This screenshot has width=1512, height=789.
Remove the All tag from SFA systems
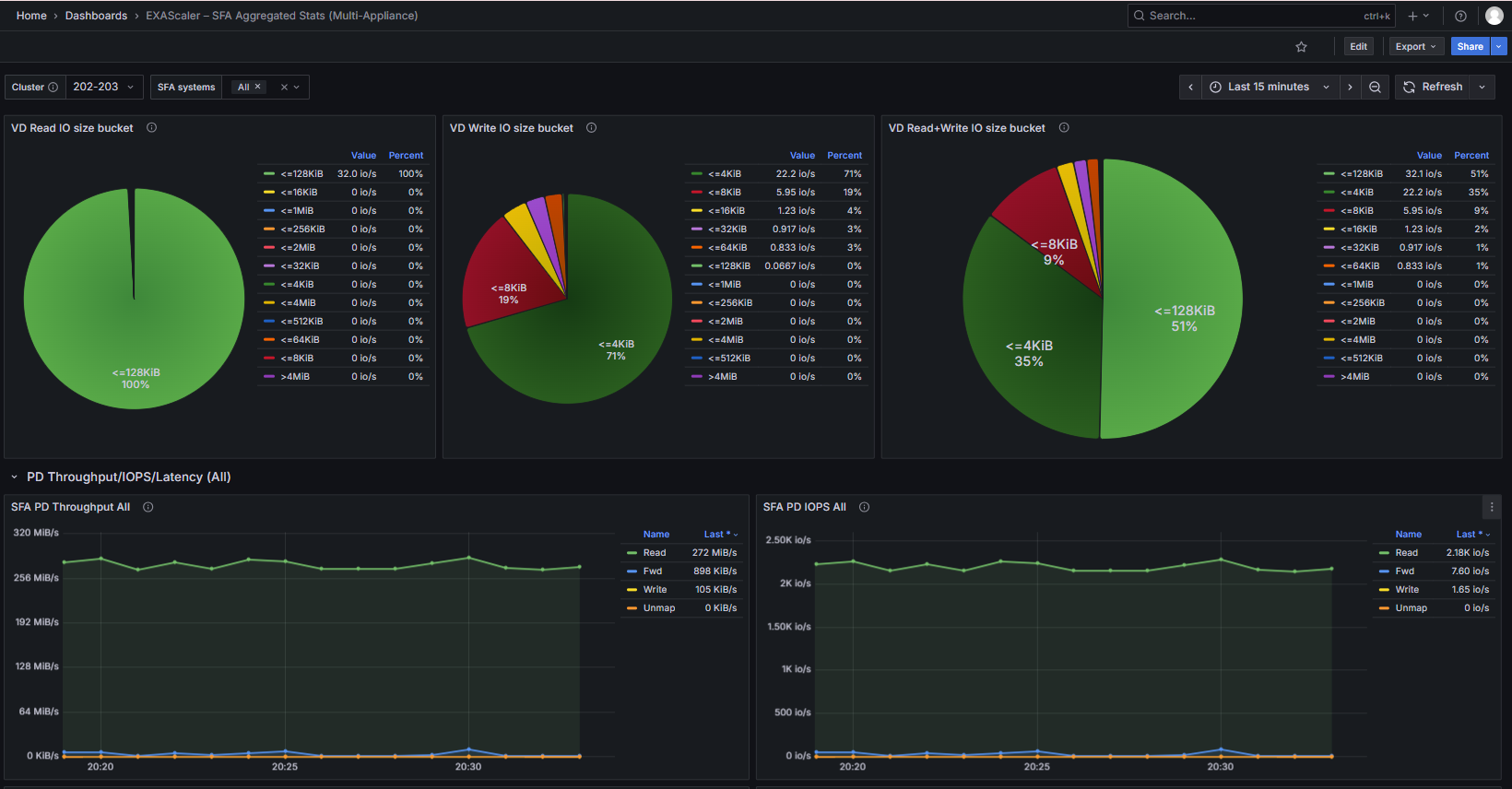(258, 87)
